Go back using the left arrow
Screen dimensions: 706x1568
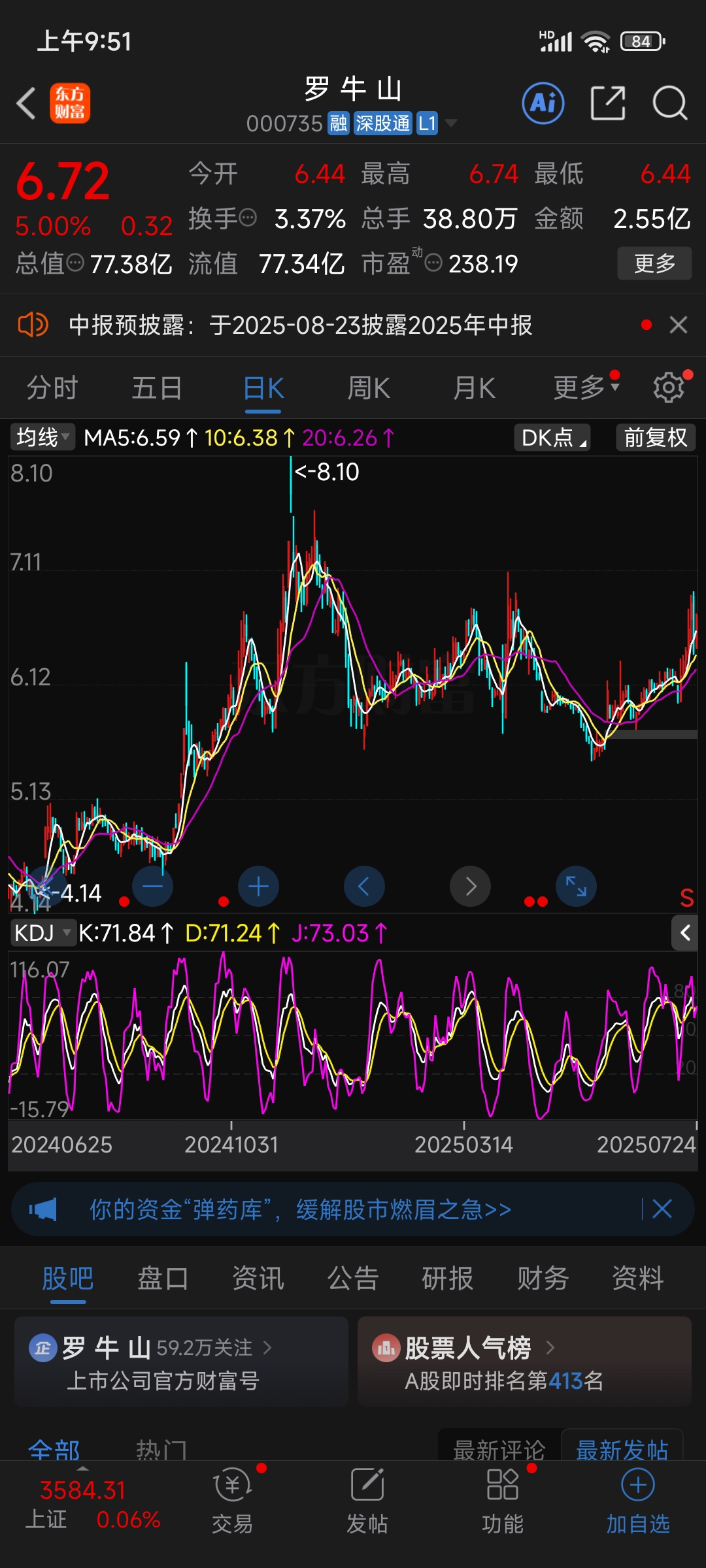coord(25,103)
